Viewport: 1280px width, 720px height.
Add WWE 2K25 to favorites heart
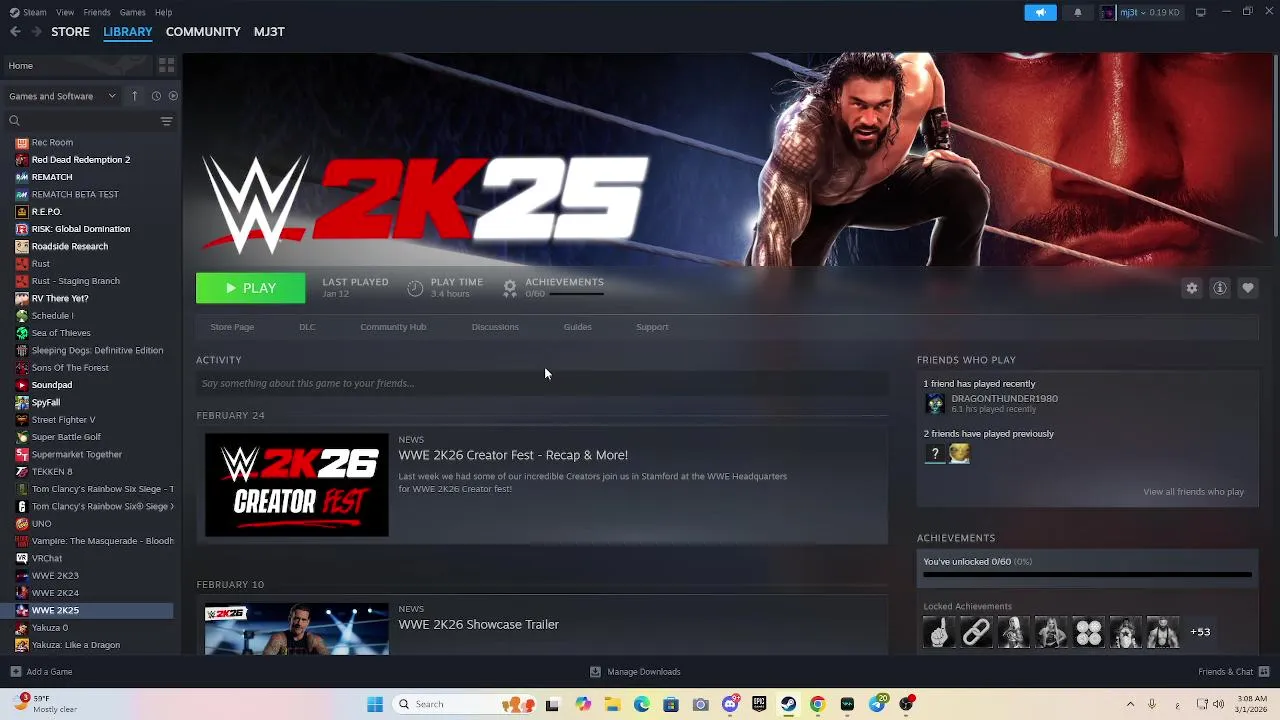pos(1248,288)
